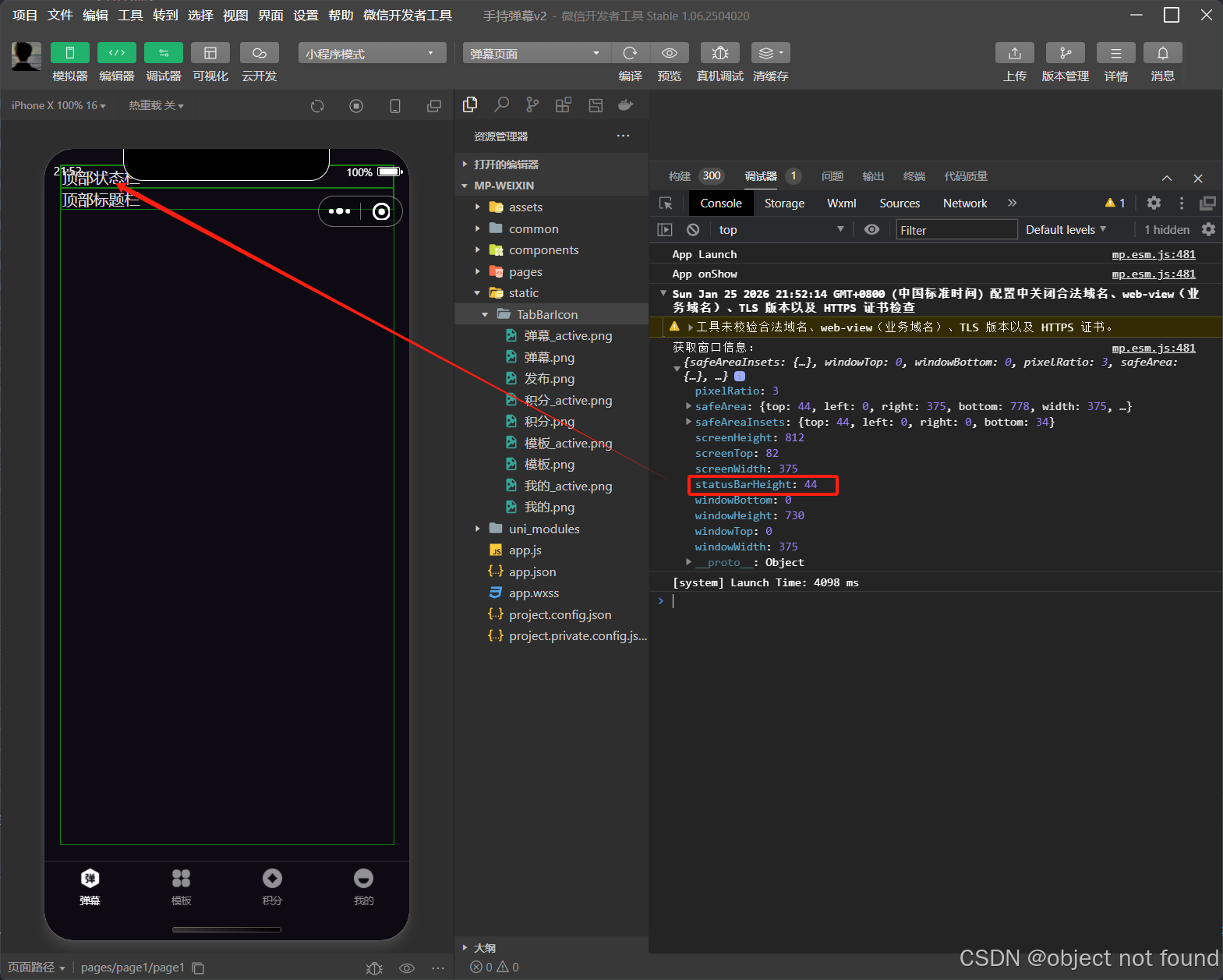Screen dimensions: 1223x980
Task: Open devtools settings gear icon
Action: (1154, 203)
